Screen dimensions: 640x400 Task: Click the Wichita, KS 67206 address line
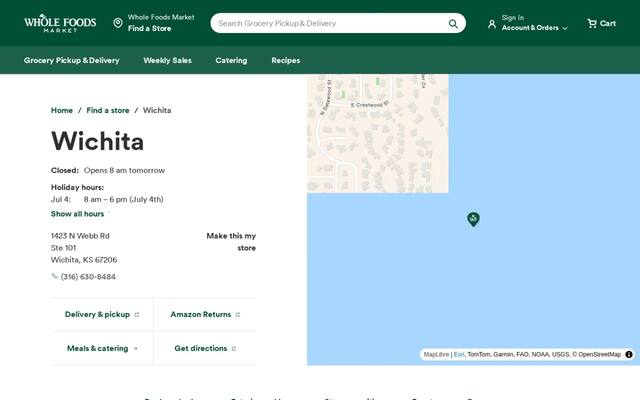[x=84, y=260]
